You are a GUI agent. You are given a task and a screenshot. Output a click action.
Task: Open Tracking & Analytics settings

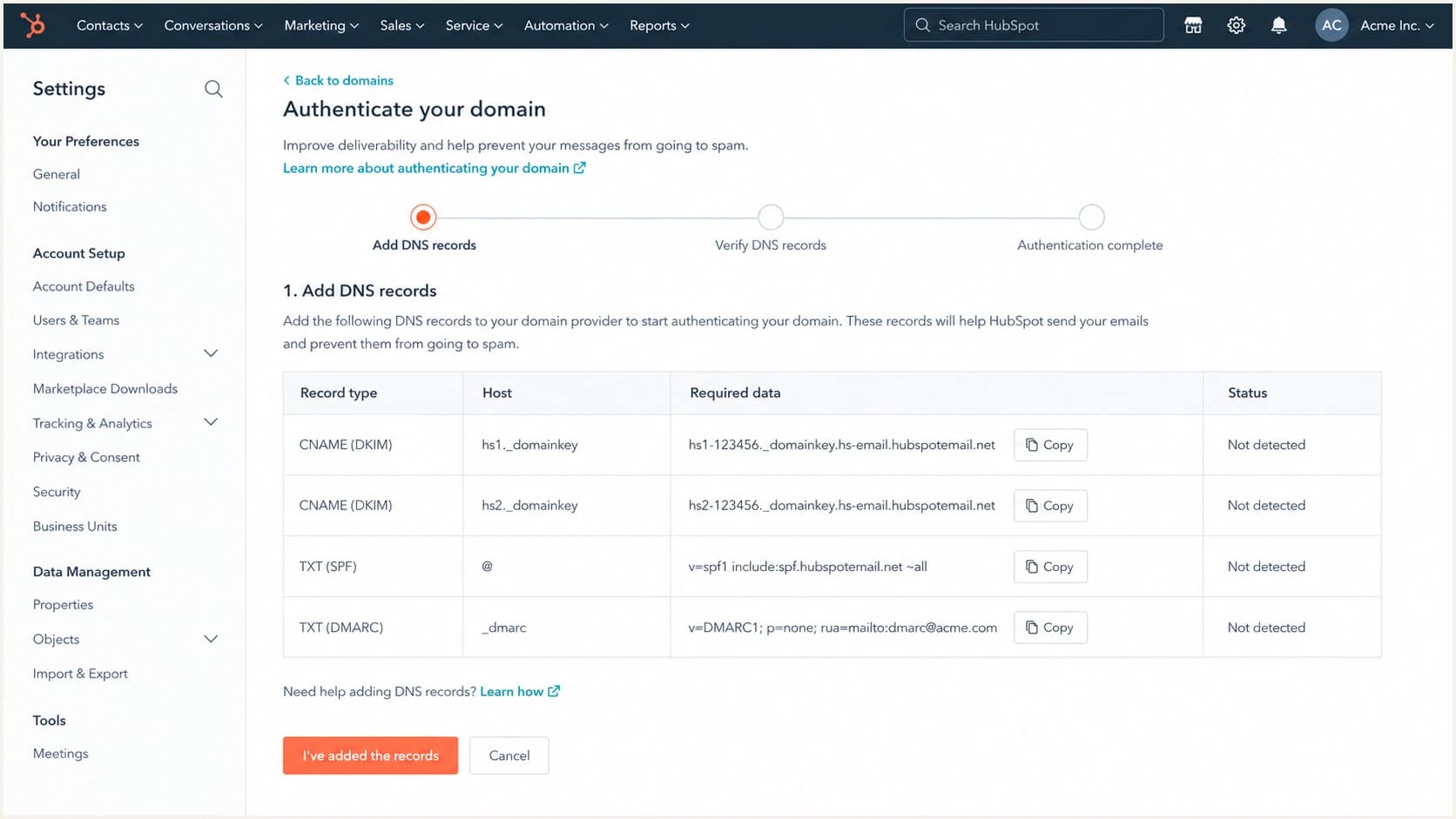(x=92, y=423)
